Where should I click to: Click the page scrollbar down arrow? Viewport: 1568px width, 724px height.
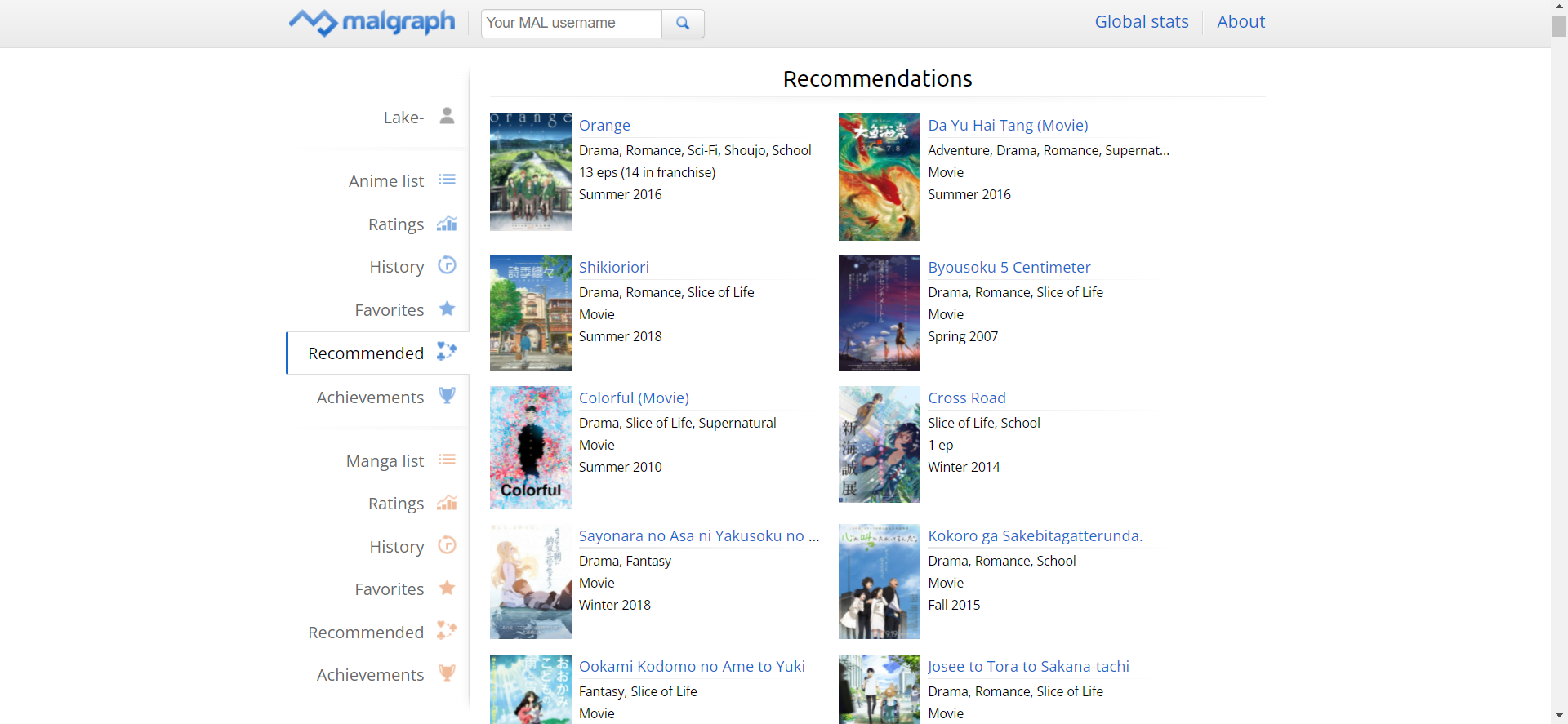(1559, 716)
